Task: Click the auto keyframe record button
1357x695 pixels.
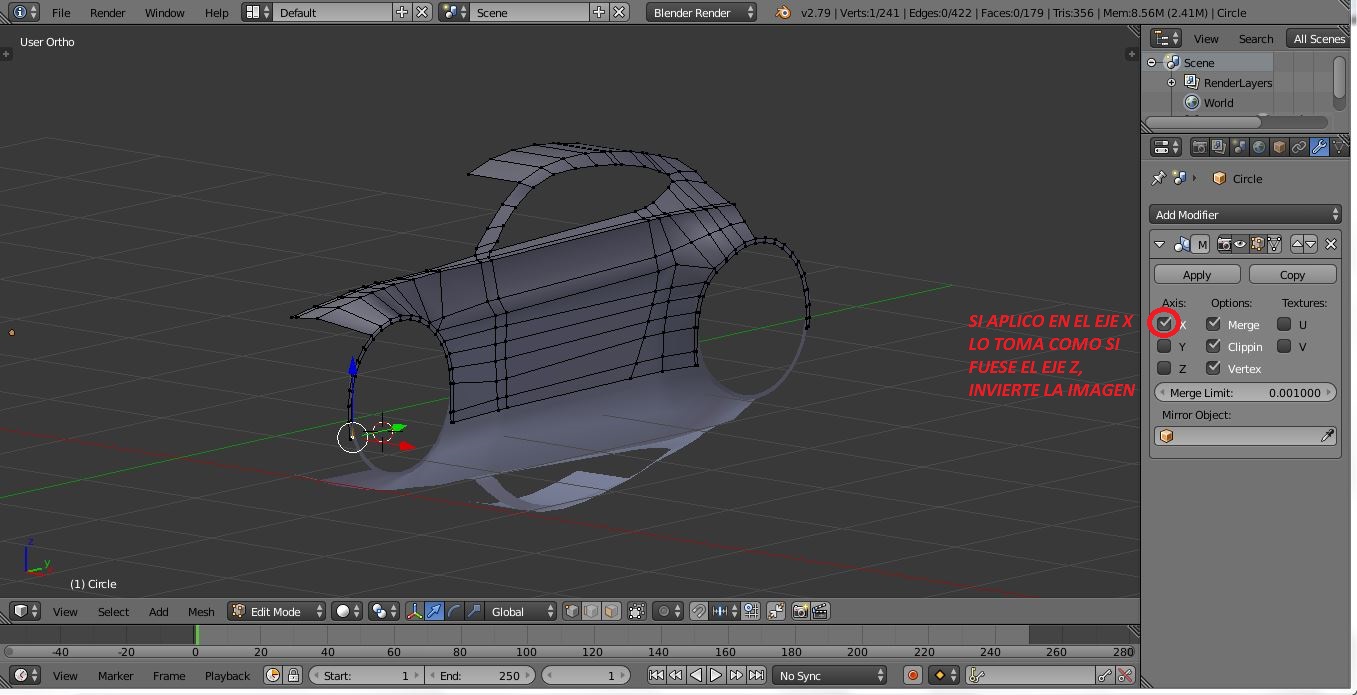Action: pos(912,676)
